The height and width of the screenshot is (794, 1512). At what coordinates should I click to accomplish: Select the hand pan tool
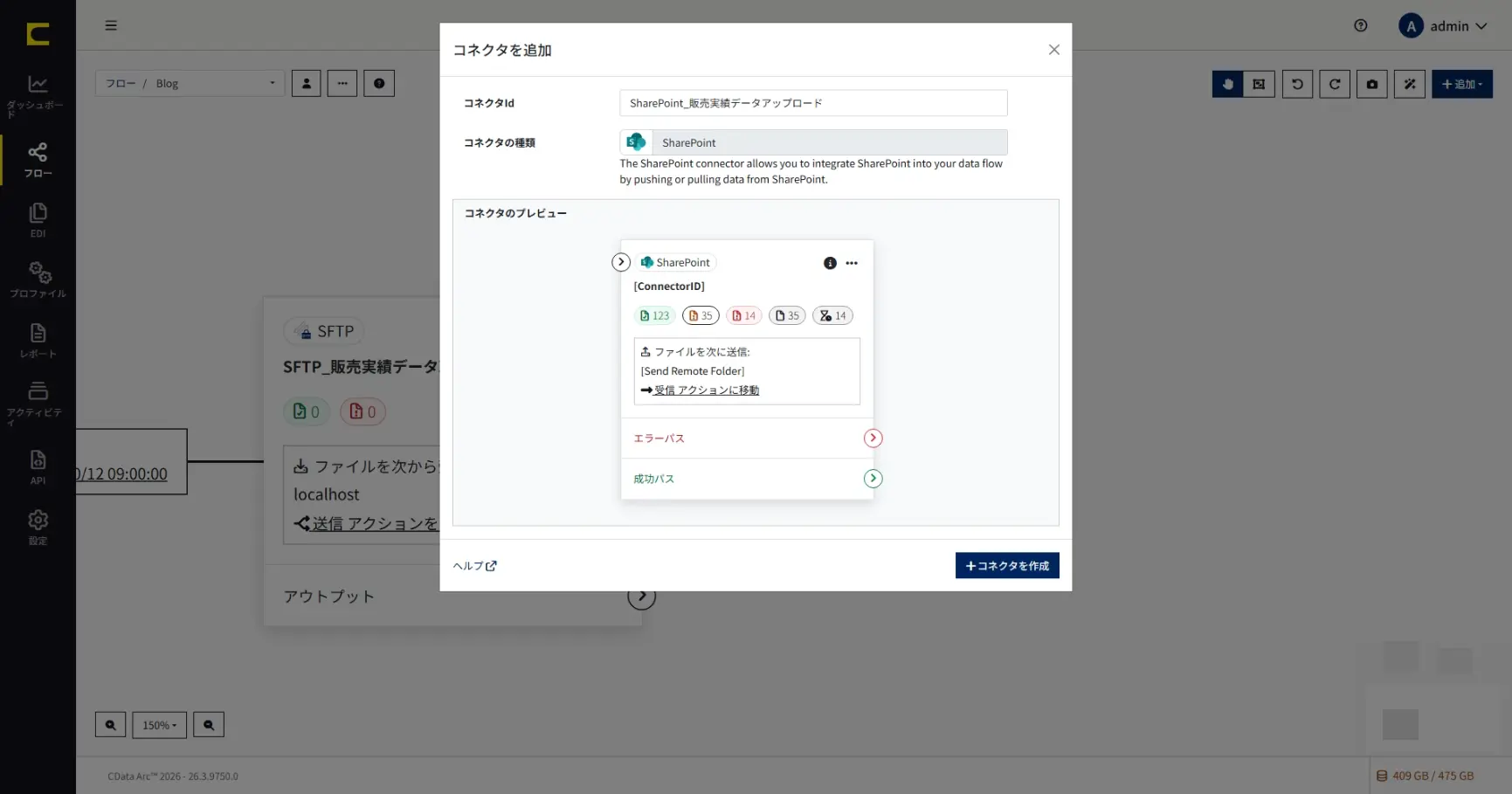[x=1227, y=84]
